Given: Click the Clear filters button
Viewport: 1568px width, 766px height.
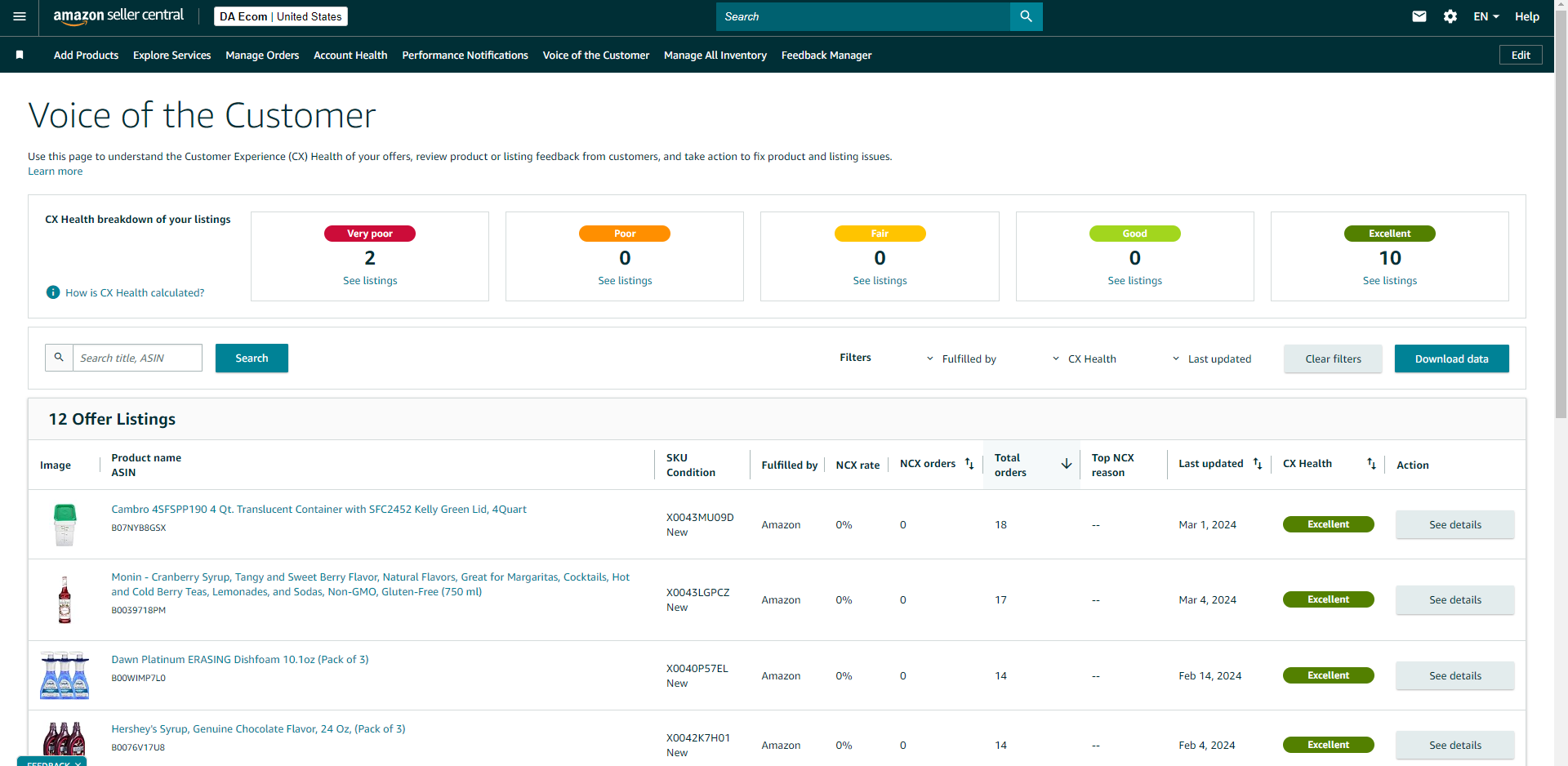Looking at the screenshot, I should pyautogui.click(x=1333, y=359).
